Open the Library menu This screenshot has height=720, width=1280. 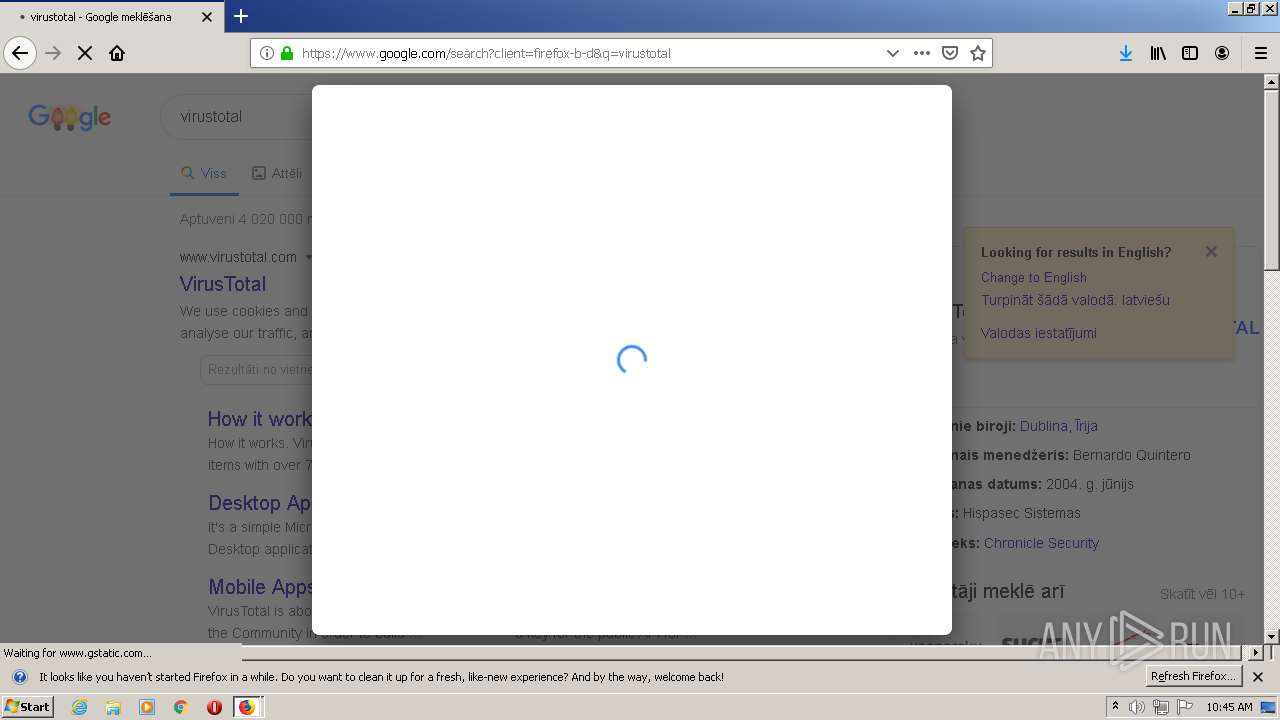1158,53
